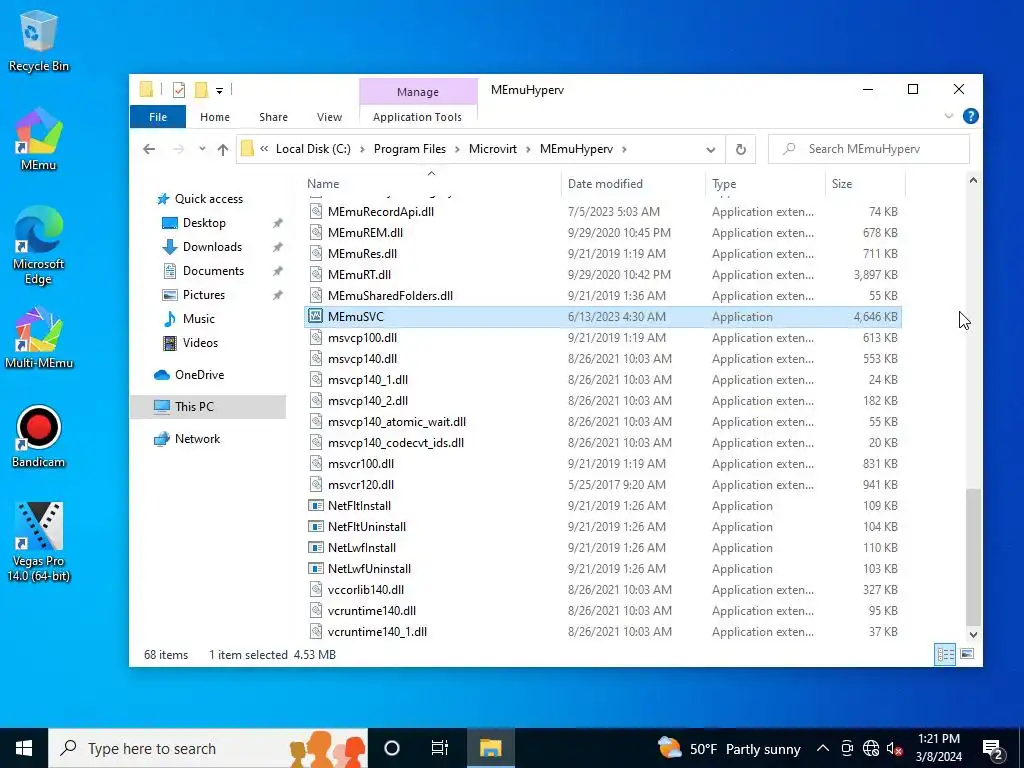This screenshot has width=1024, height=768.
Task: Open Downloads in the navigation pane
Action: (x=212, y=247)
